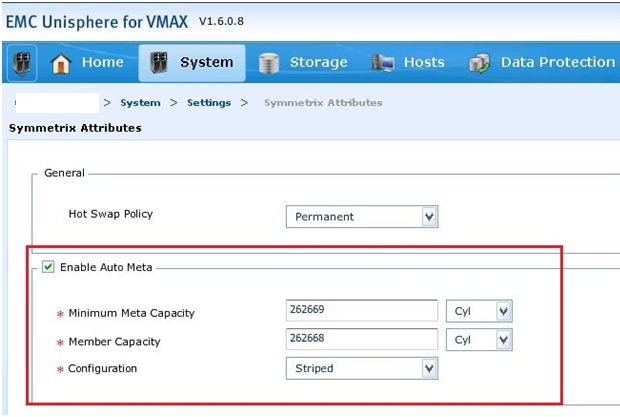Click the Hosts computer icon
The image size is (620, 417).
pos(382,63)
